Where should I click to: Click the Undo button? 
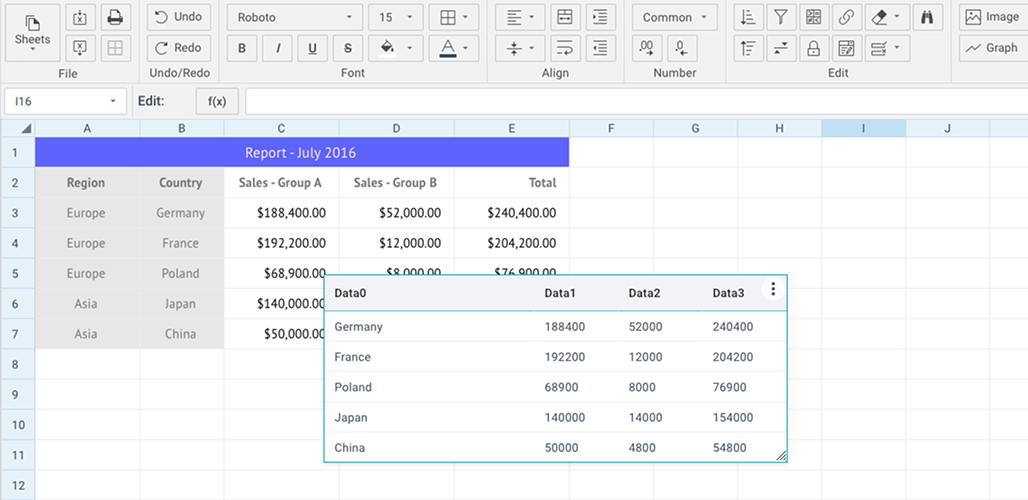click(178, 17)
